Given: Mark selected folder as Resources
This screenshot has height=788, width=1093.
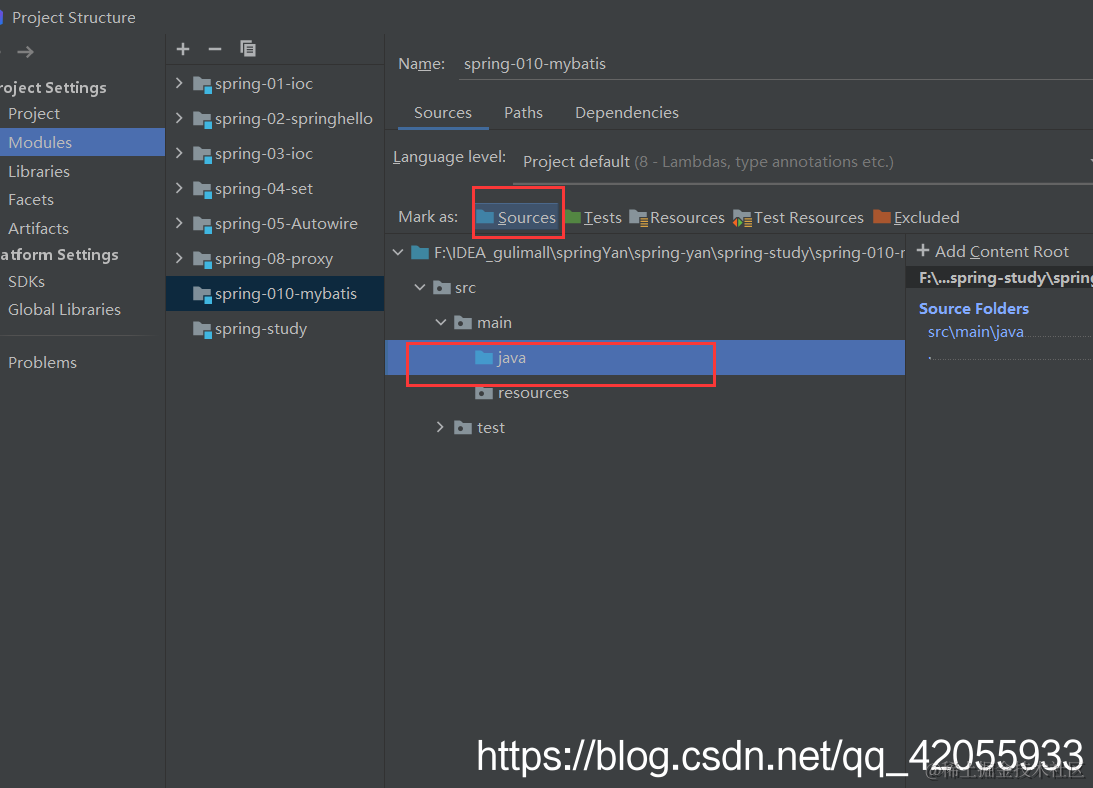Looking at the screenshot, I should (677, 218).
